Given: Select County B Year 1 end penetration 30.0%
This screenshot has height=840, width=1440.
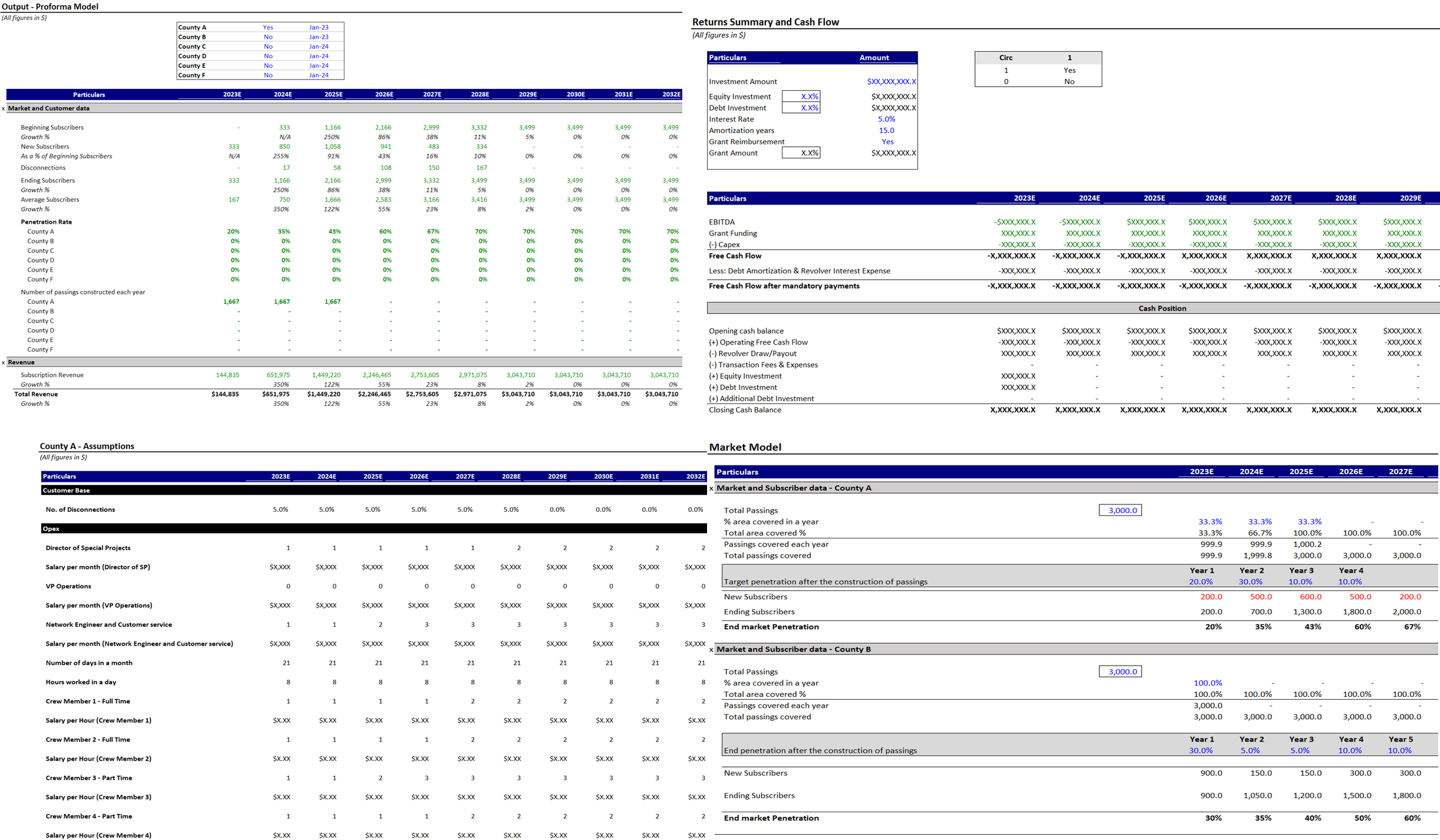Looking at the screenshot, I should [x=1200, y=751].
